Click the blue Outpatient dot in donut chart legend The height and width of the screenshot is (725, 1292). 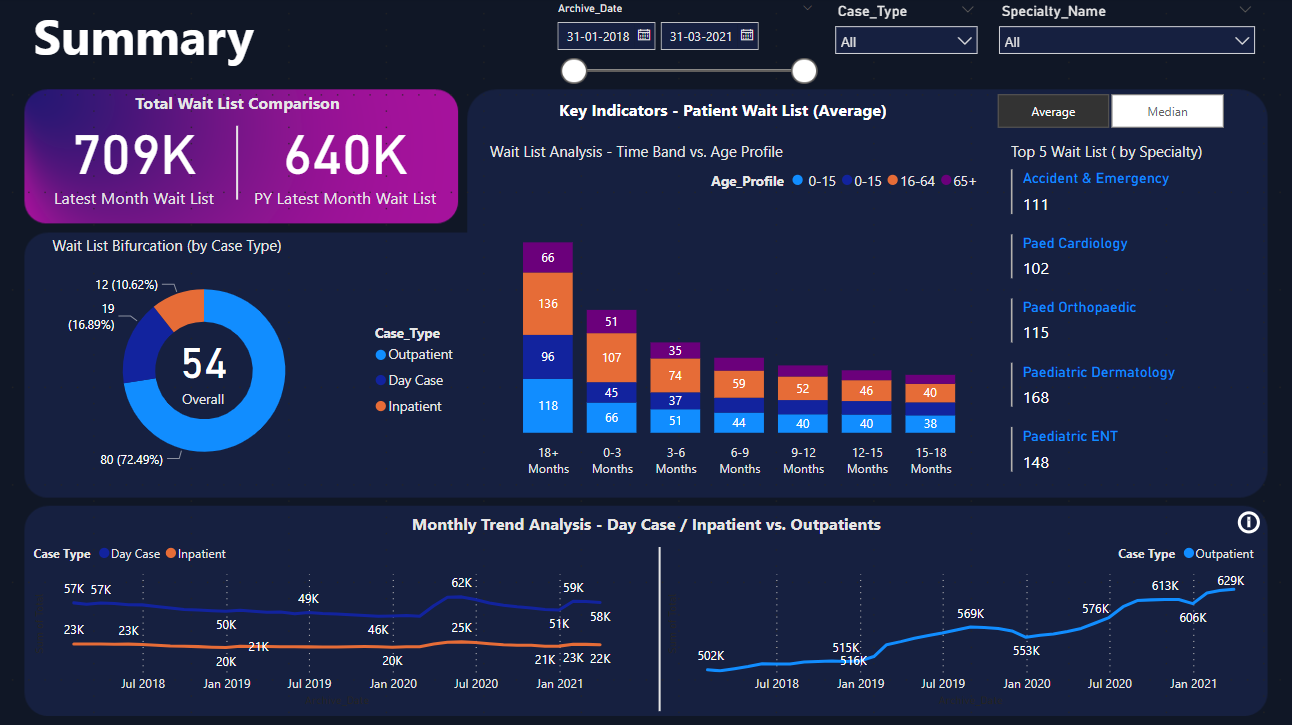382,354
